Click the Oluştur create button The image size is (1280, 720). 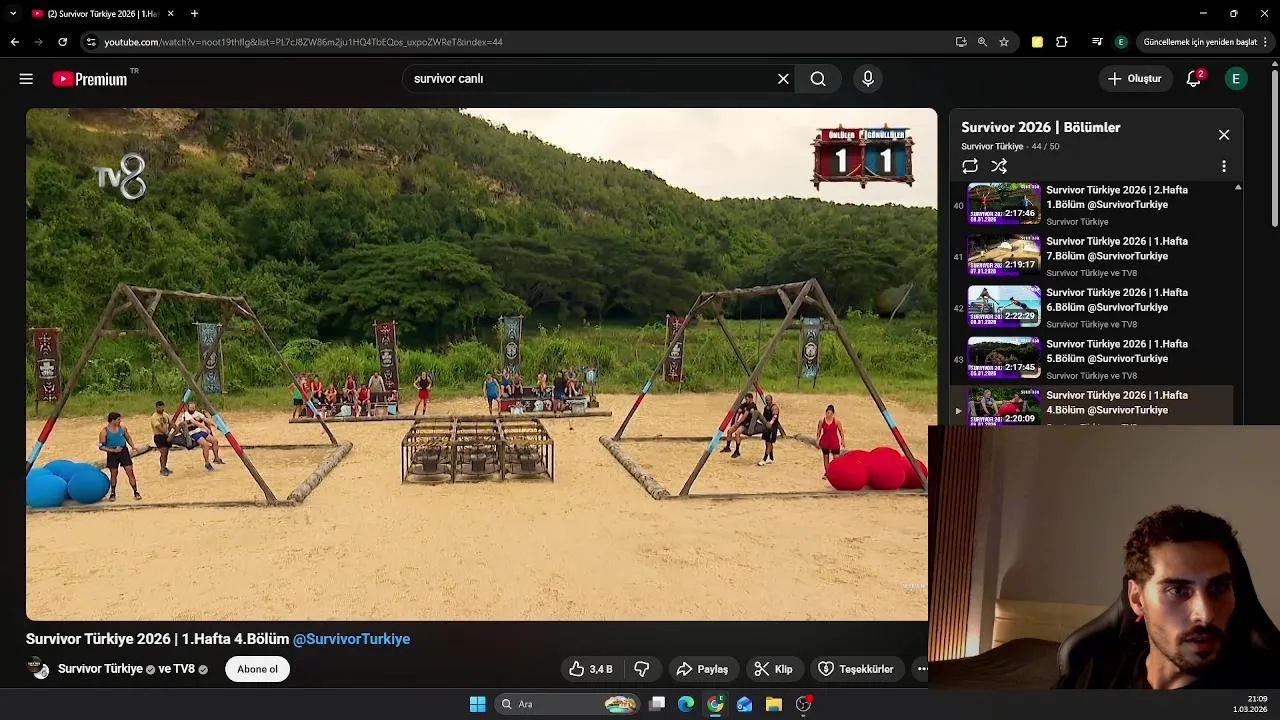pyautogui.click(x=1134, y=79)
